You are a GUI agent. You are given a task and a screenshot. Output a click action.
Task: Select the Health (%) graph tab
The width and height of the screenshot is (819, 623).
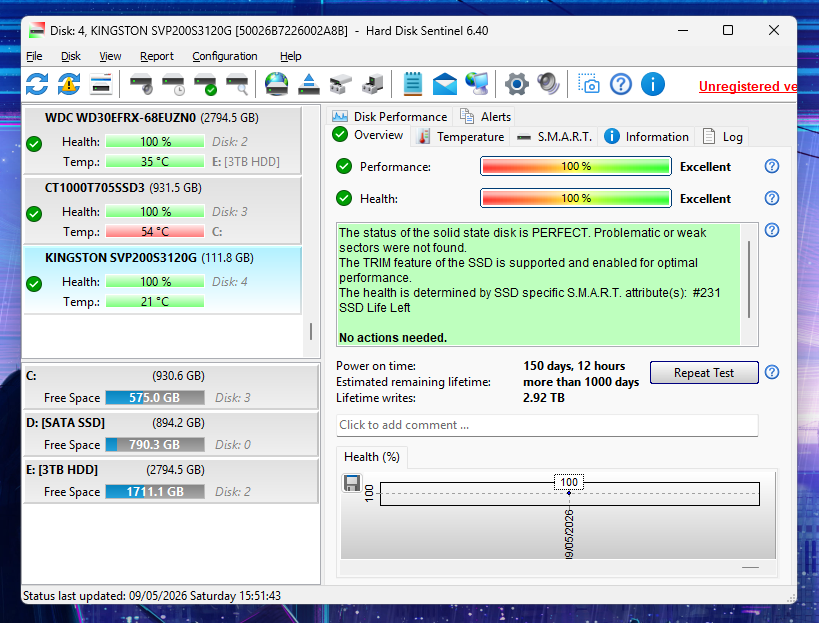pos(372,457)
